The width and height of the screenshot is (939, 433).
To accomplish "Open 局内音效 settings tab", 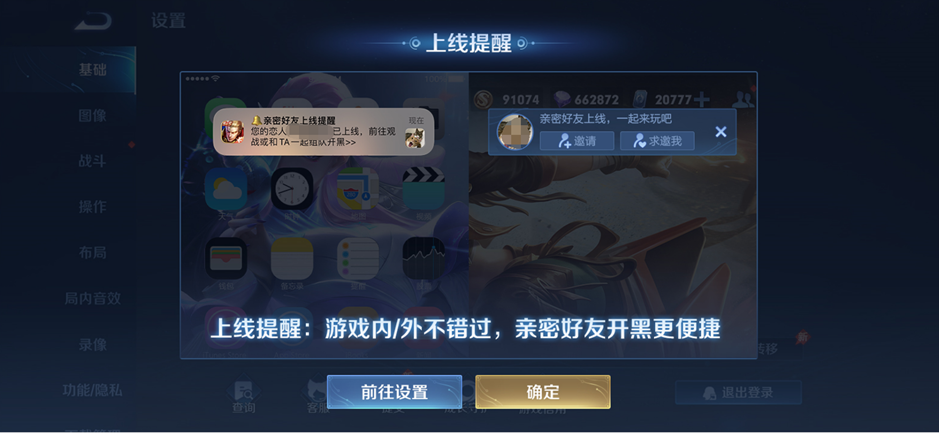I will tap(92, 298).
